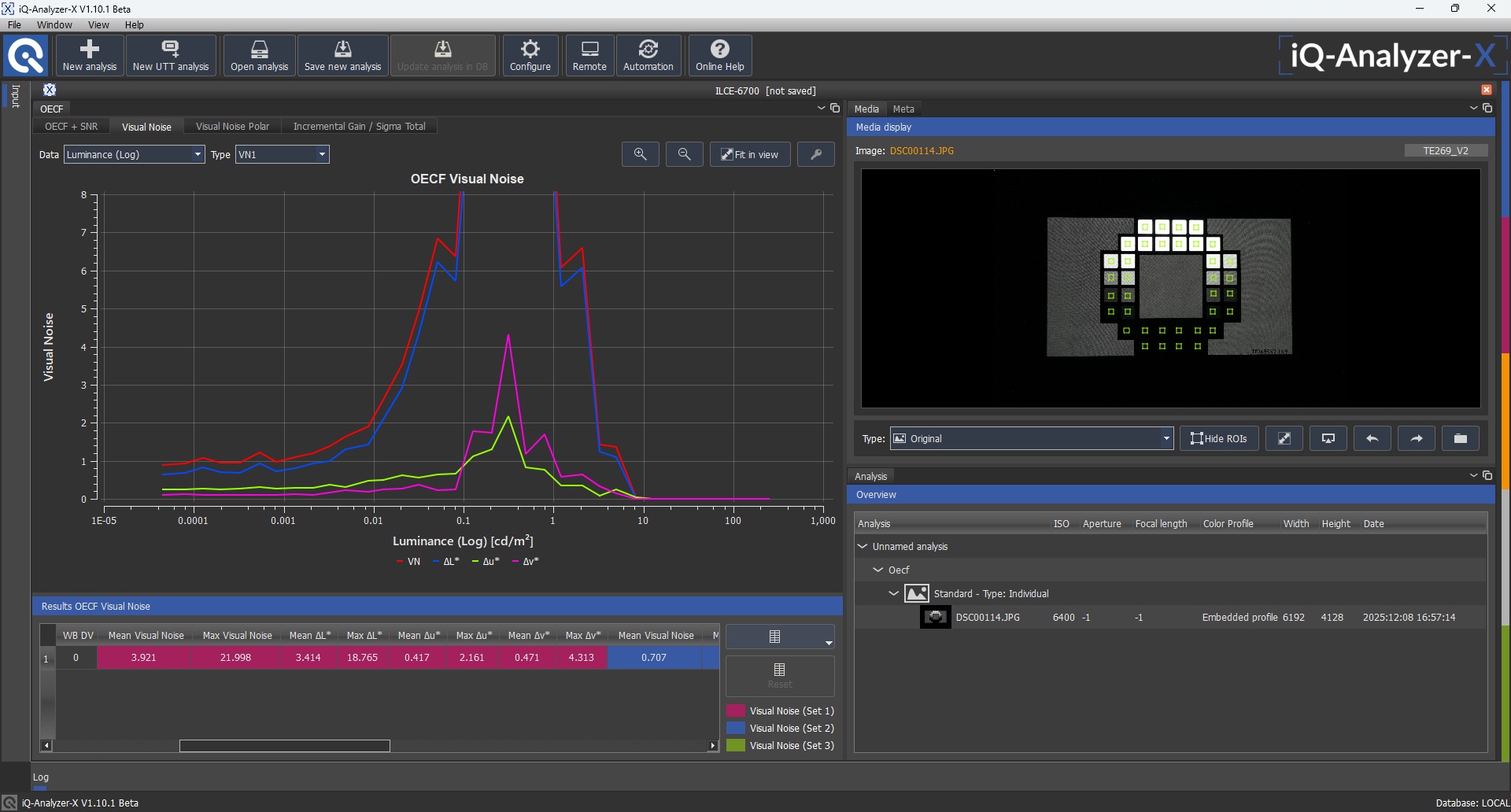Viewport: 1511px width, 812px height.
Task: Switch to the Visual Noise Polar tab
Action: click(232, 126)
